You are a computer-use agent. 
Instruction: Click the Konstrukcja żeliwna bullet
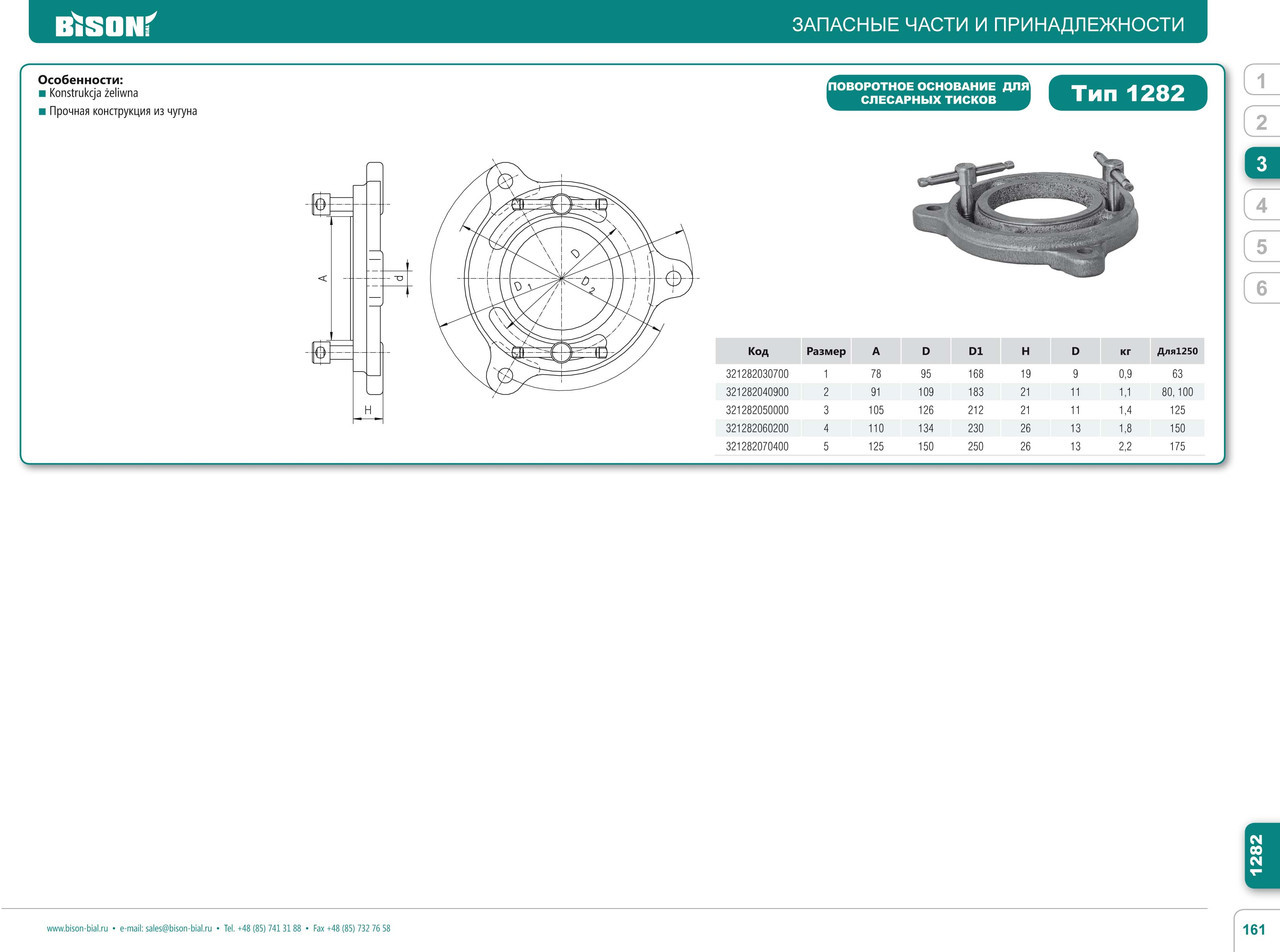tap(94, 92)
